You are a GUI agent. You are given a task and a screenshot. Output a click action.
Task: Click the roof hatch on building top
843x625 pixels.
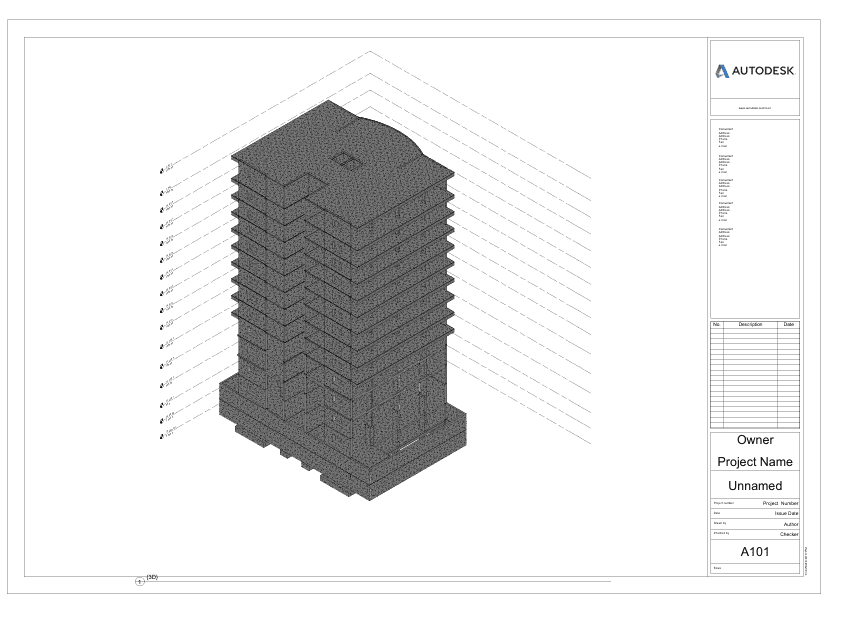point(347,158)
